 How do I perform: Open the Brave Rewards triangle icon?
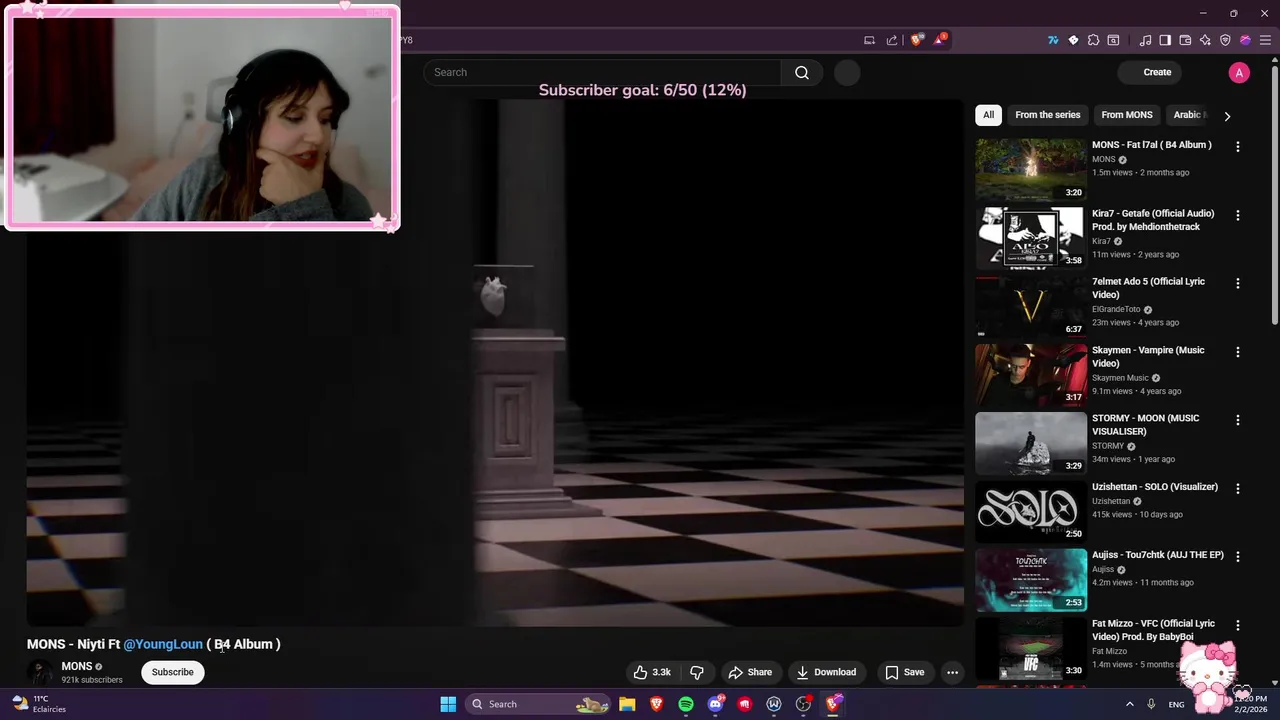pos(940,40)
